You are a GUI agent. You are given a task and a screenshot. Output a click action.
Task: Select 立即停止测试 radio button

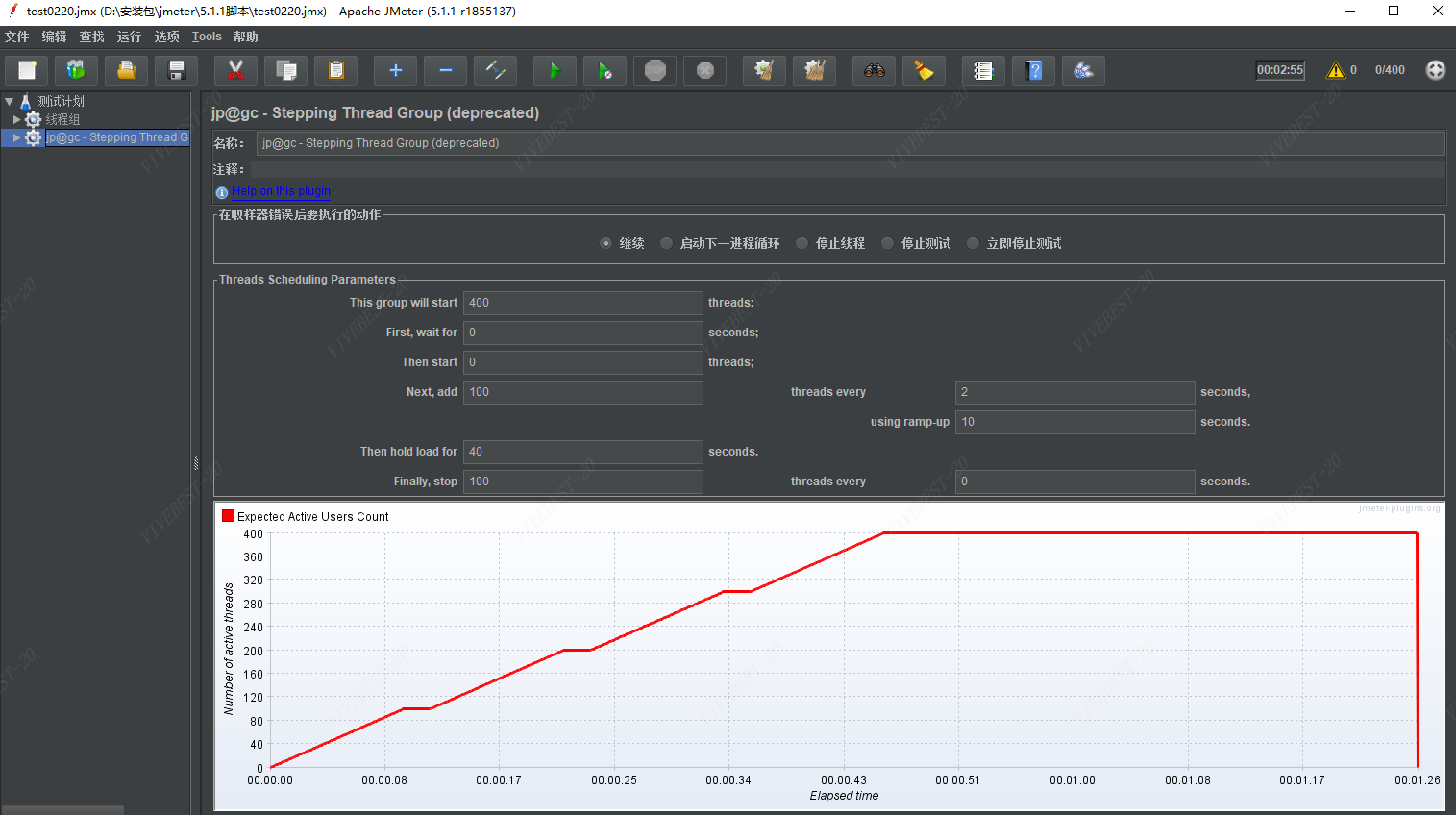973,243
